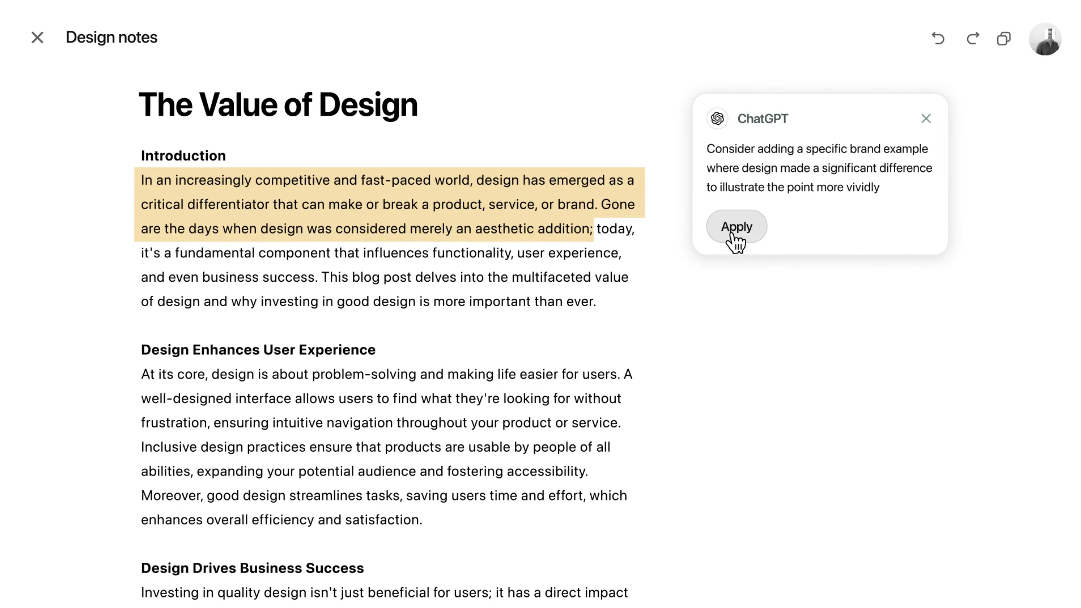Redo the last undone edit
The image size is (1081, 608).
pyautogui.click(x=973, y=38)
